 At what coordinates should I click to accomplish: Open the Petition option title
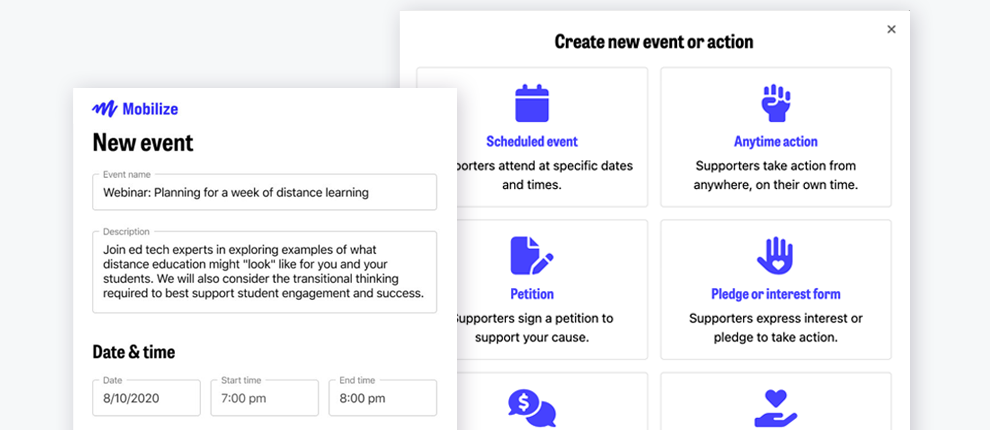(x=531, y=294)
